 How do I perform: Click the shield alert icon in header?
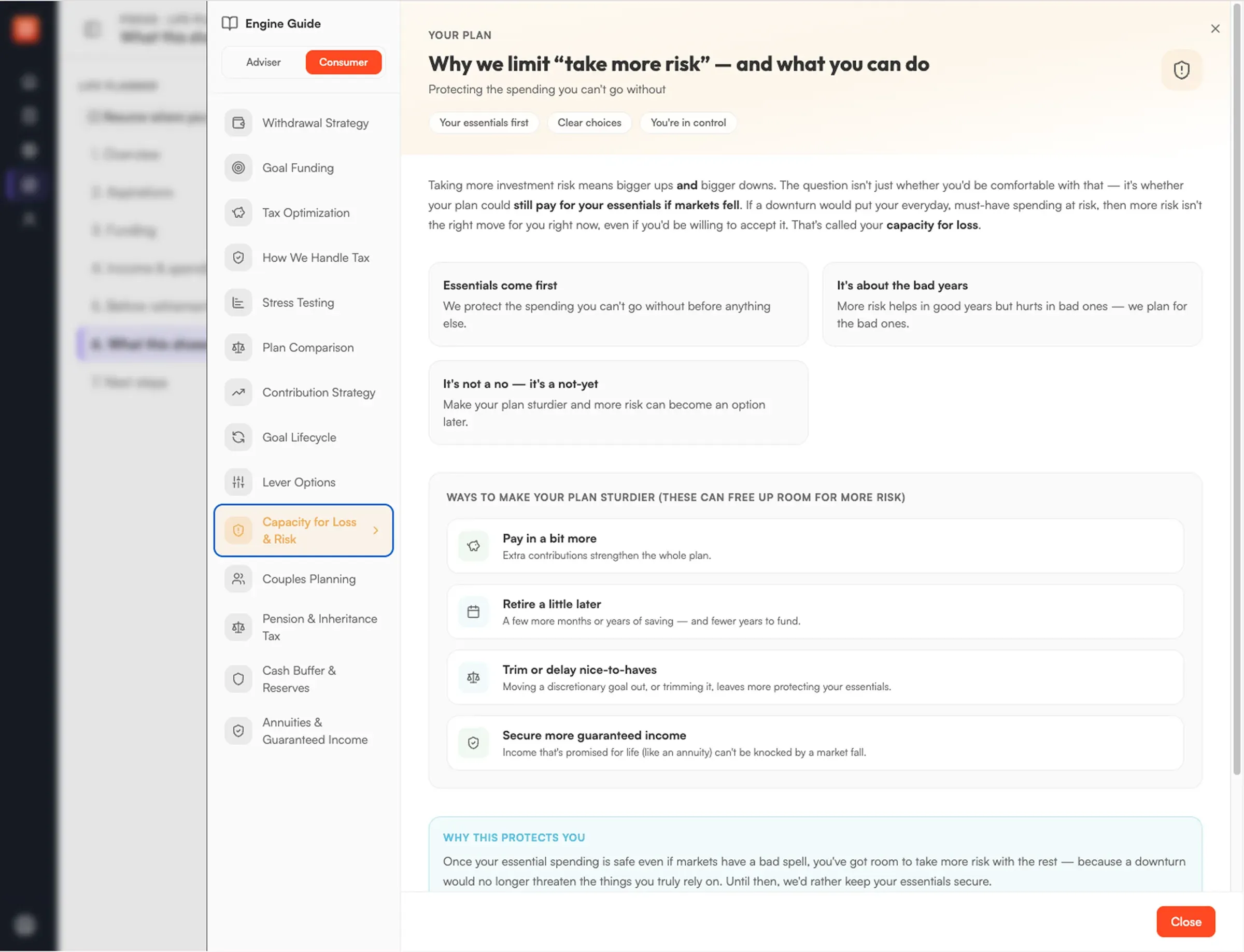point(1181,70)
